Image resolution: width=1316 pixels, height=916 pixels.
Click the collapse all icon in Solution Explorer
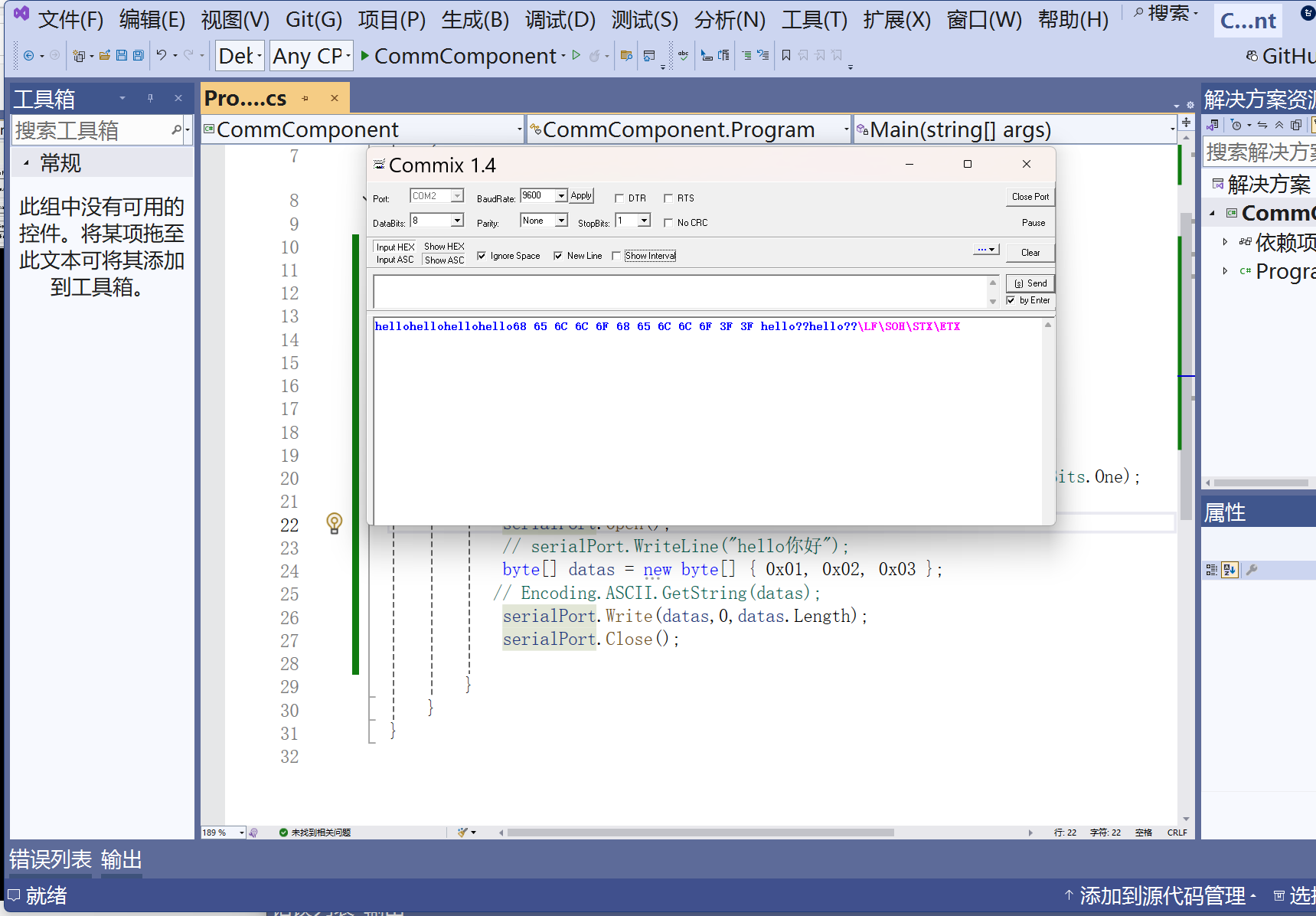(1279, 125)
